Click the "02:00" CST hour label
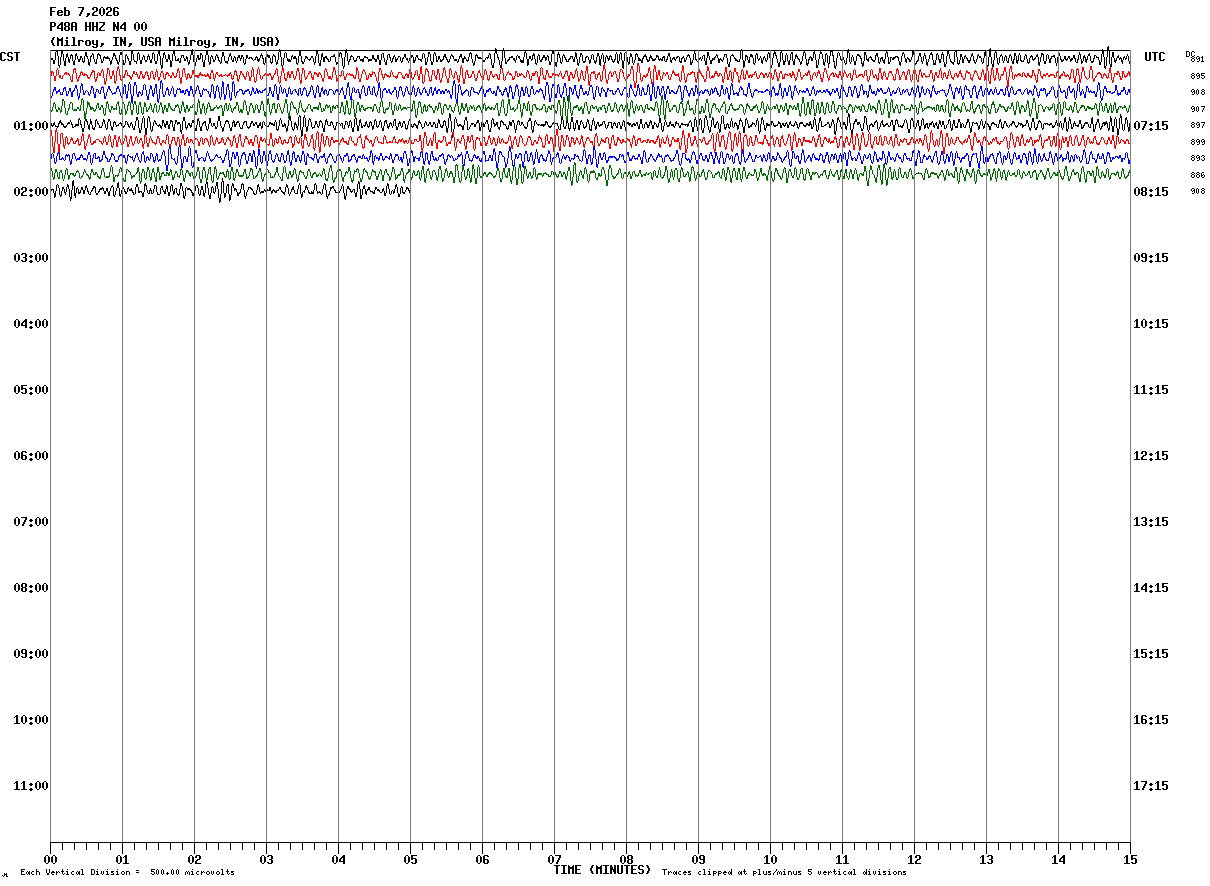Viewport: 1210px width, 886px height. click(31, 192)
